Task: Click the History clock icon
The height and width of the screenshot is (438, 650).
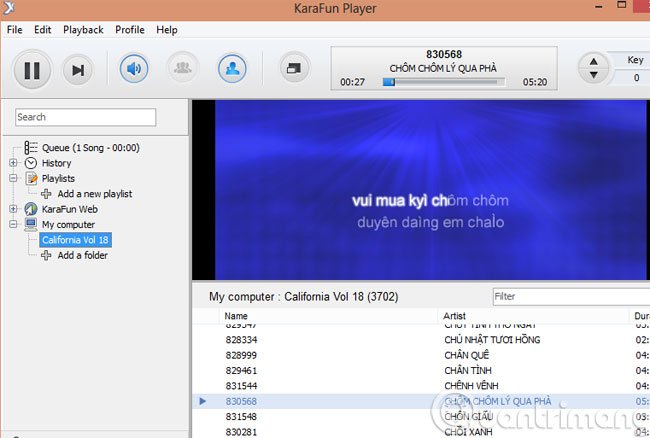Action: pos(31,163)
